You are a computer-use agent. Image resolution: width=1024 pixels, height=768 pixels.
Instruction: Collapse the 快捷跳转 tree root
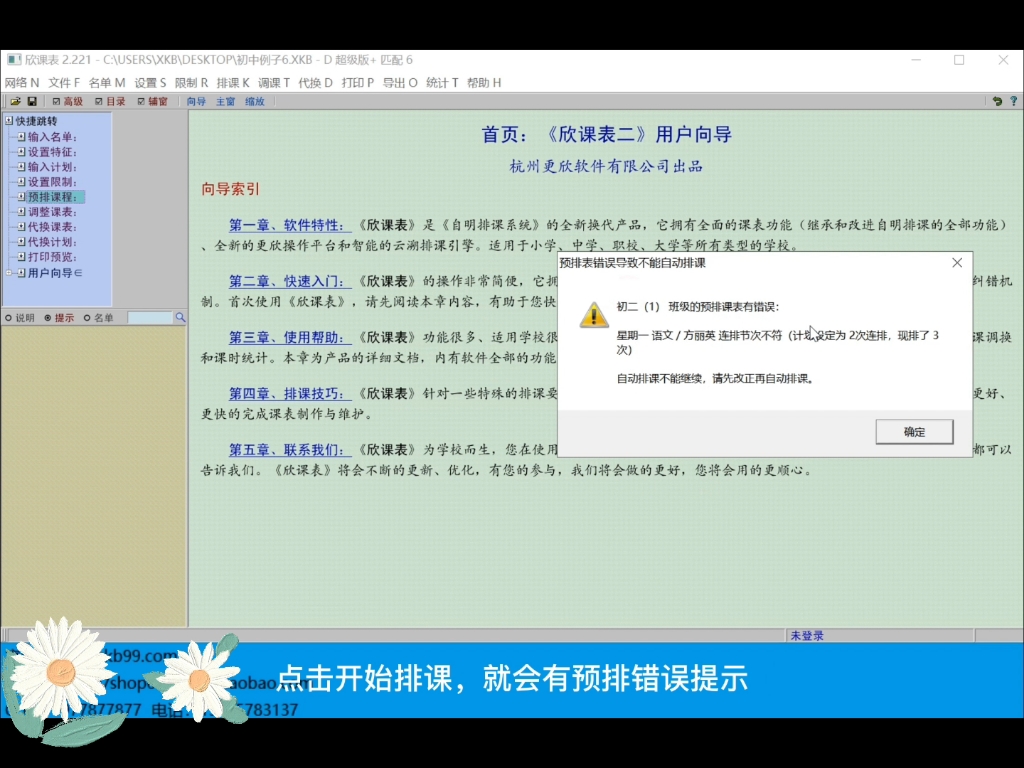click(x=8, y=120)
